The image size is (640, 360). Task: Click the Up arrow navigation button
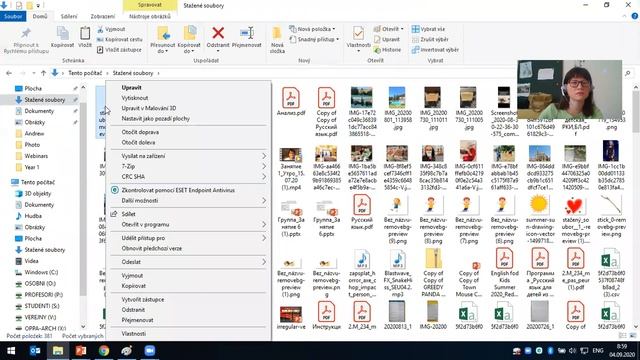coord(43,73)
